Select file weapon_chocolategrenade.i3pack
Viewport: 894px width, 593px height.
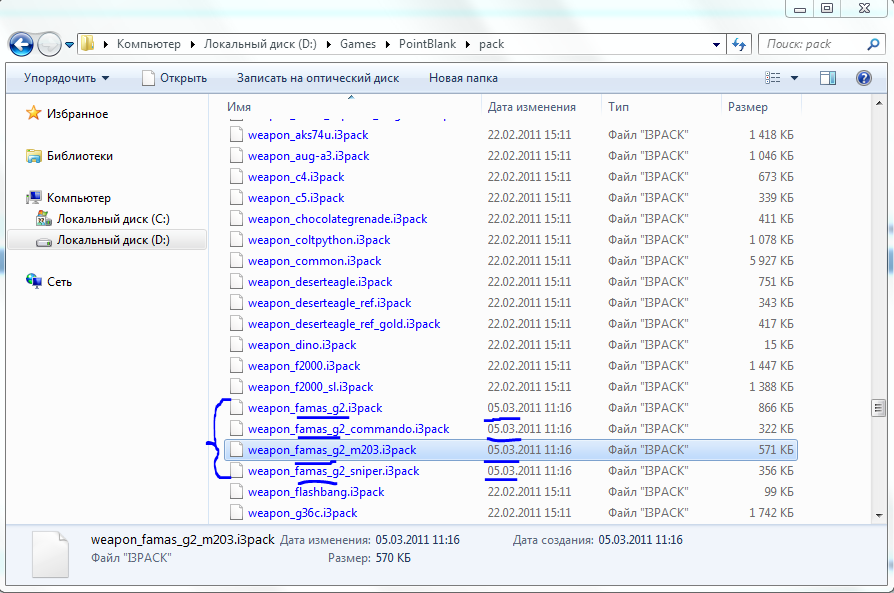tap(338, 219)
